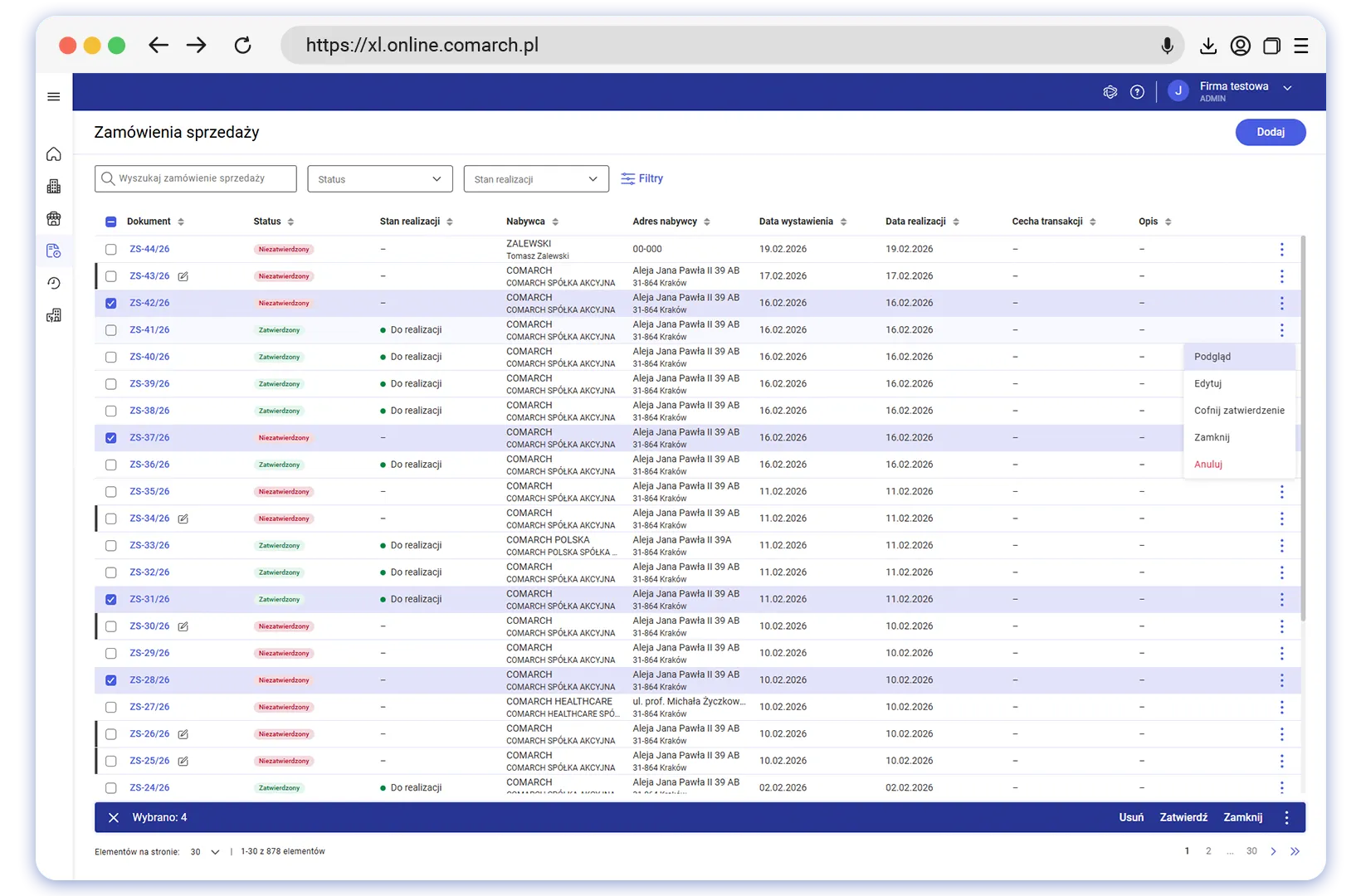This screenshot has height=896, width=1361.
Task: Toggle the select-all checkbox in header
Action: pyautogui.click(x=111, y=222)
